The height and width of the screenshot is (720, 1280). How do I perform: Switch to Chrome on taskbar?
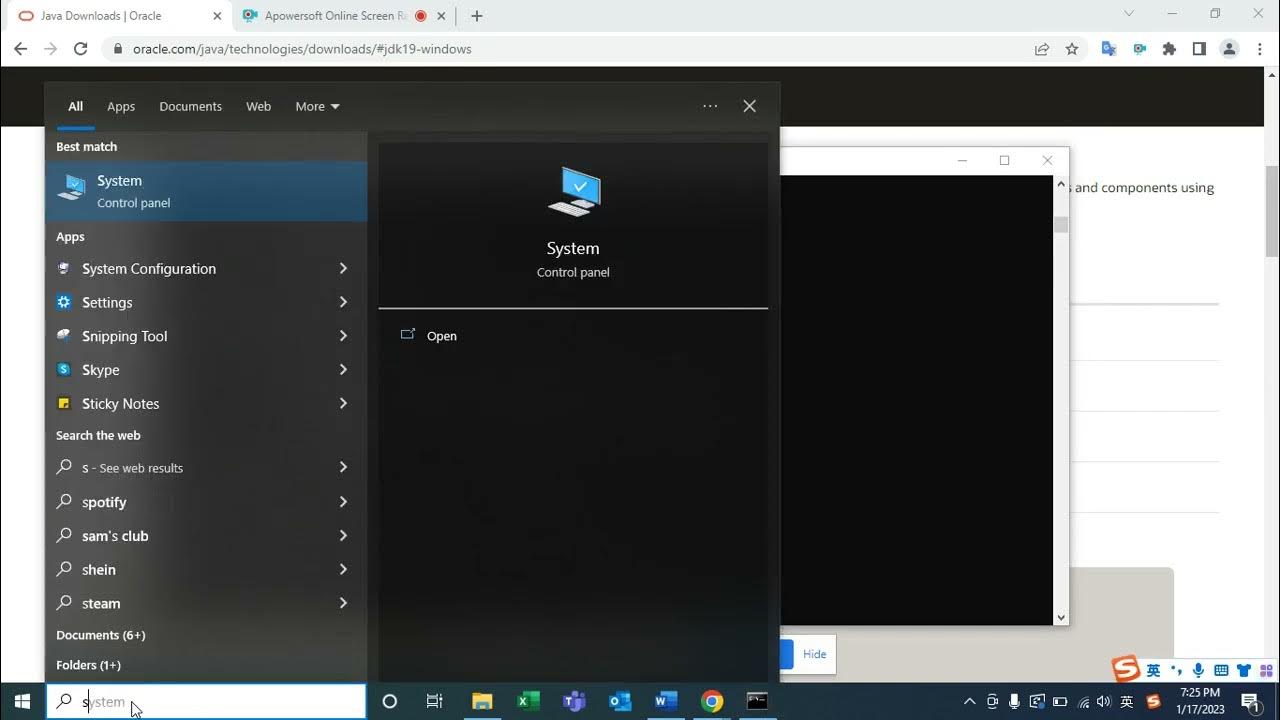pyautogui.click(x=712, y=701)
